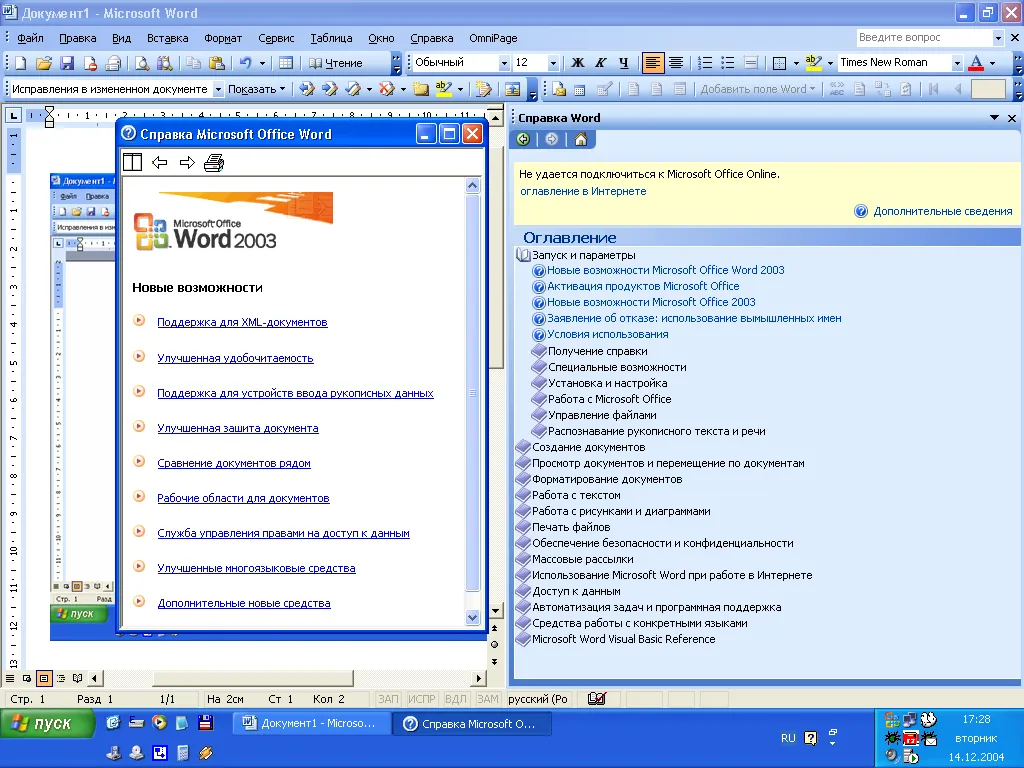Open Print Preview from the toolbar
Viewport: 1024px width, 768px height.
click(142, 63)
